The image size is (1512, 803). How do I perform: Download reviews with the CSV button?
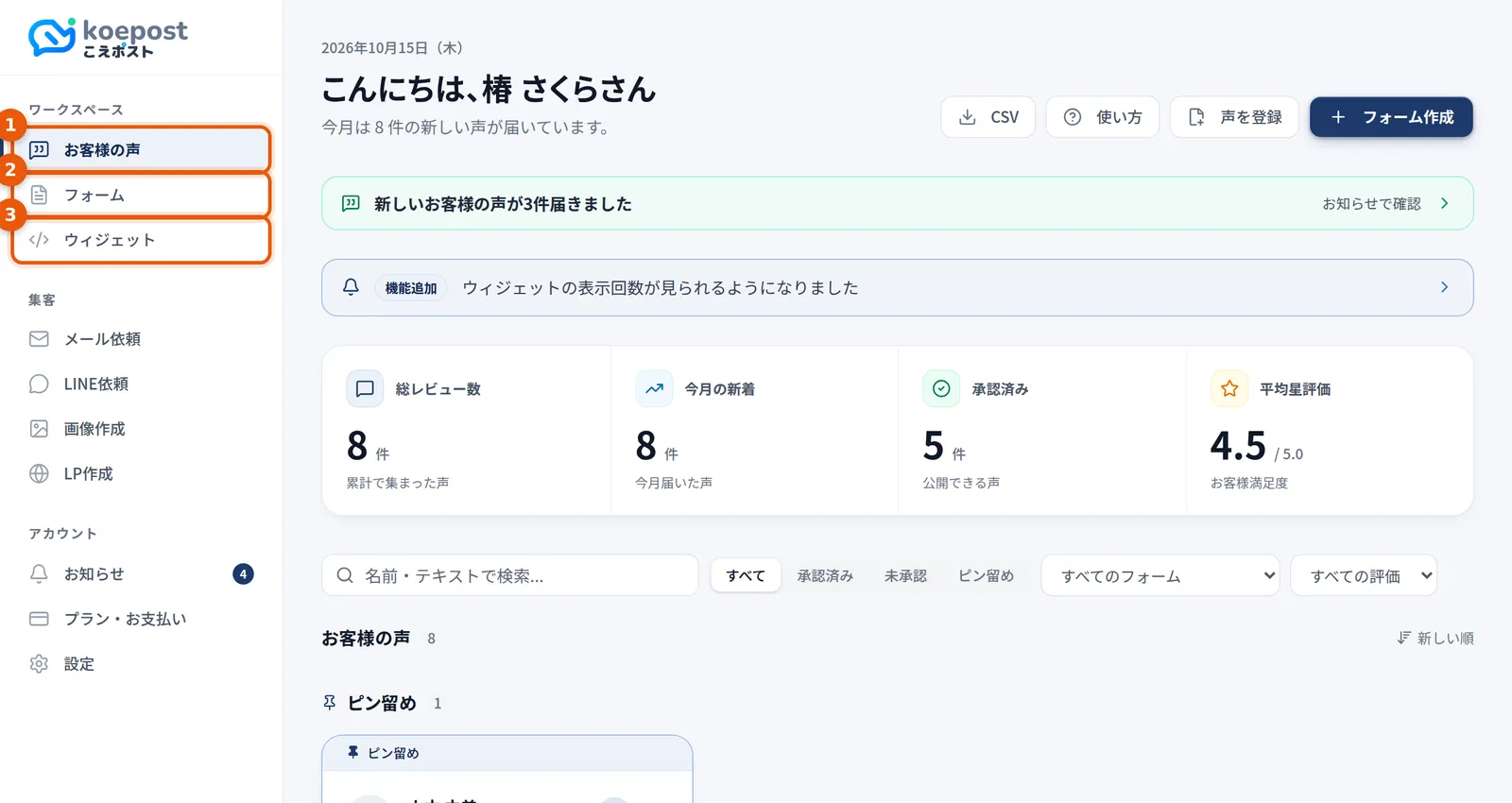(x=988, y=117)
